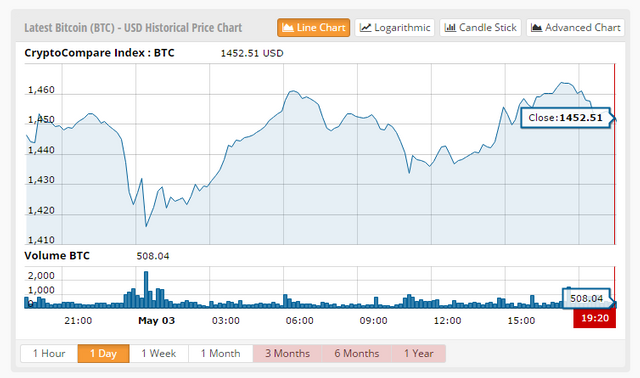Select the 6 Months time range
Screen dimensions: 640x378
click(357, 354)
